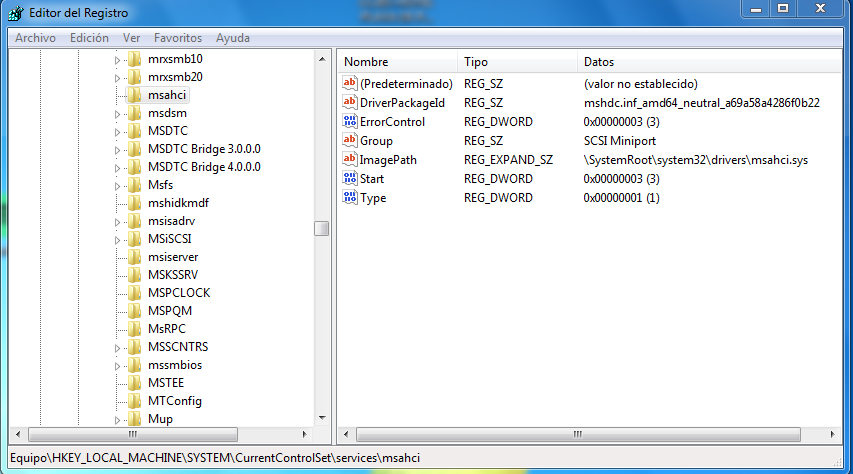Click the values pane scroll right arrow
Viewport: 853px width, 474px height.
832,434
